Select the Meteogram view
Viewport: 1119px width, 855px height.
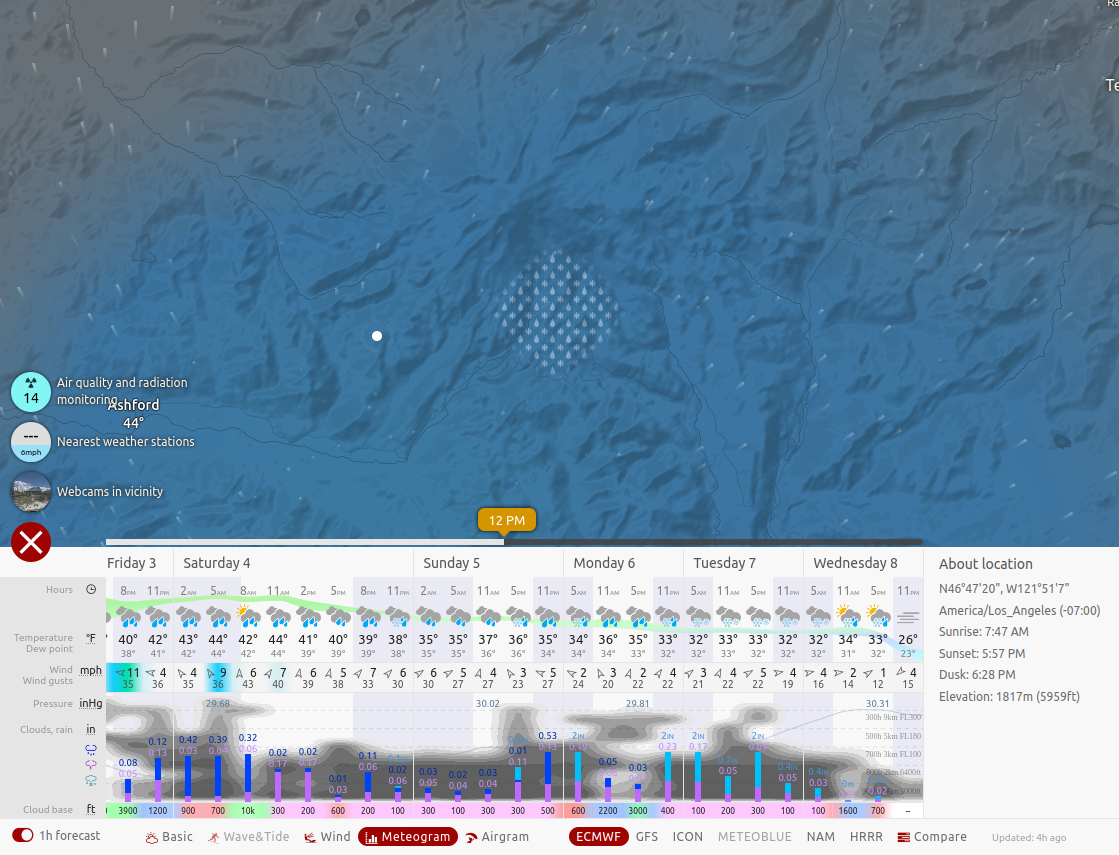[407, 837]
